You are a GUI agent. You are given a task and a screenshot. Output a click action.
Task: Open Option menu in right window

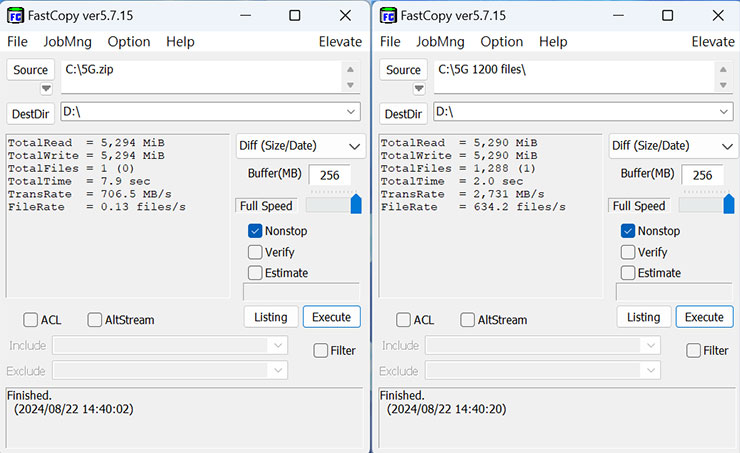(502, 42)
